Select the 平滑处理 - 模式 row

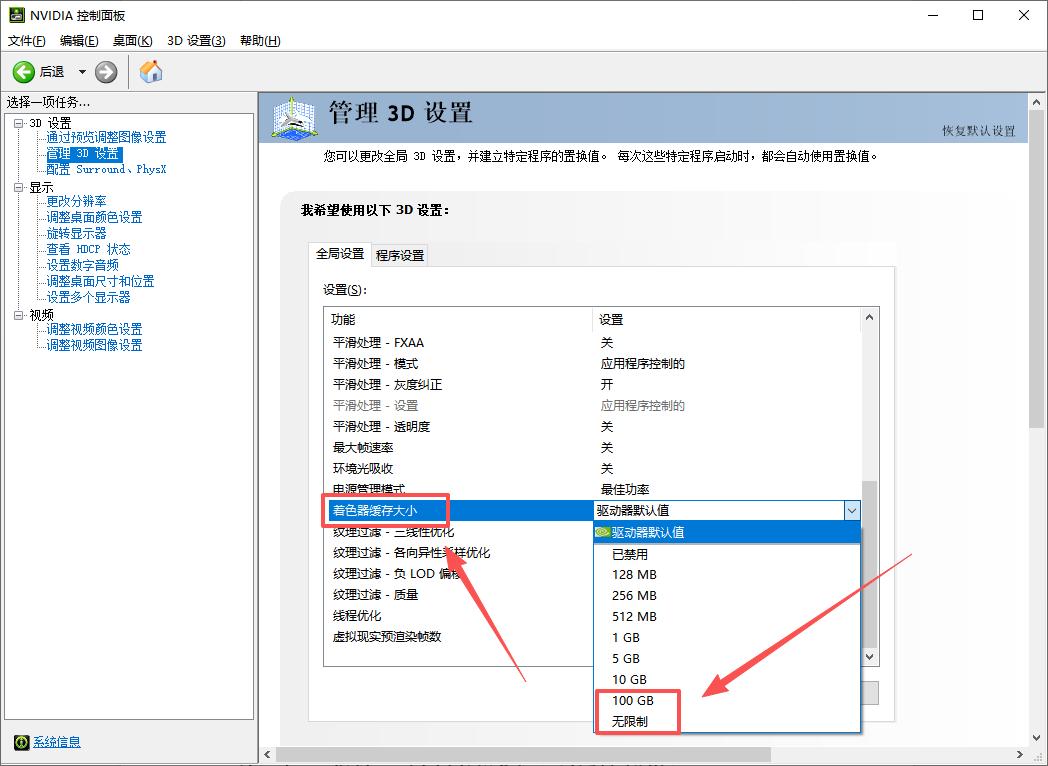click(x=594, y=364)
